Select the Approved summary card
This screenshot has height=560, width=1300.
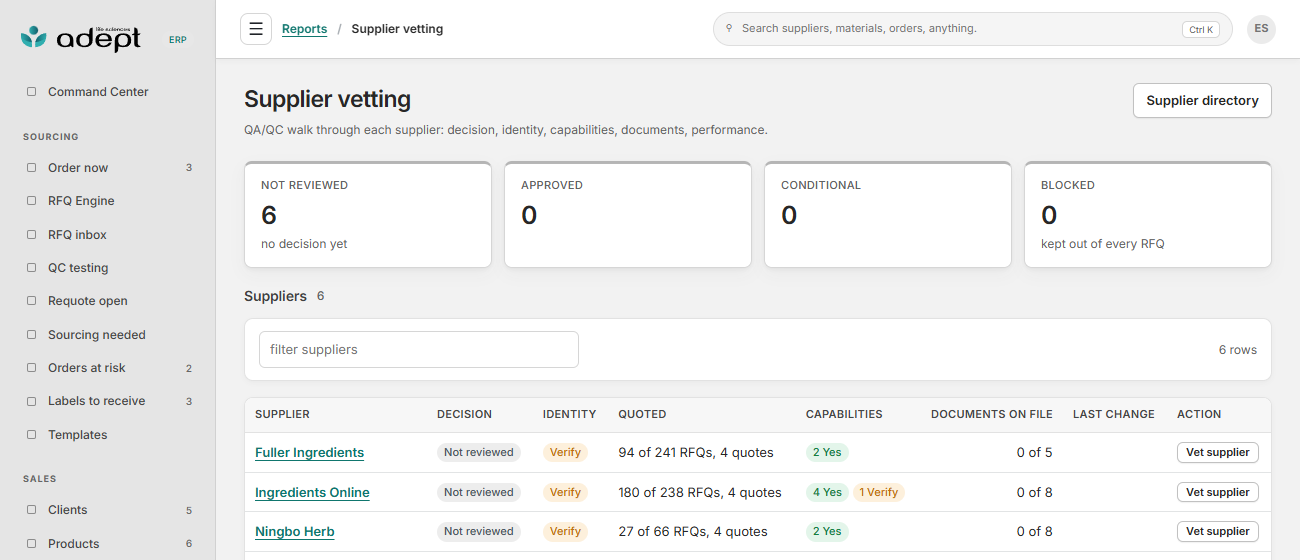coord(628,215)
